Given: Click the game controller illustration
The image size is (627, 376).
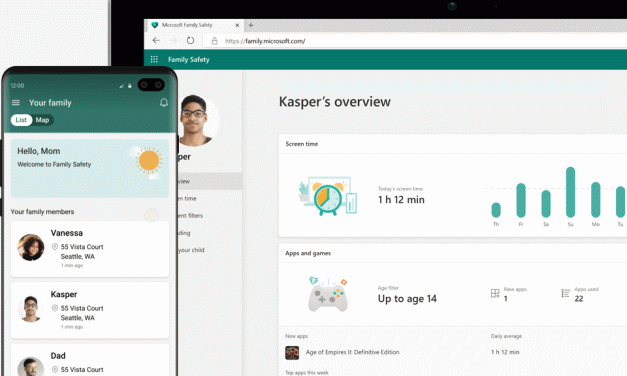Looking at the screenshot, I should (327, 294).
